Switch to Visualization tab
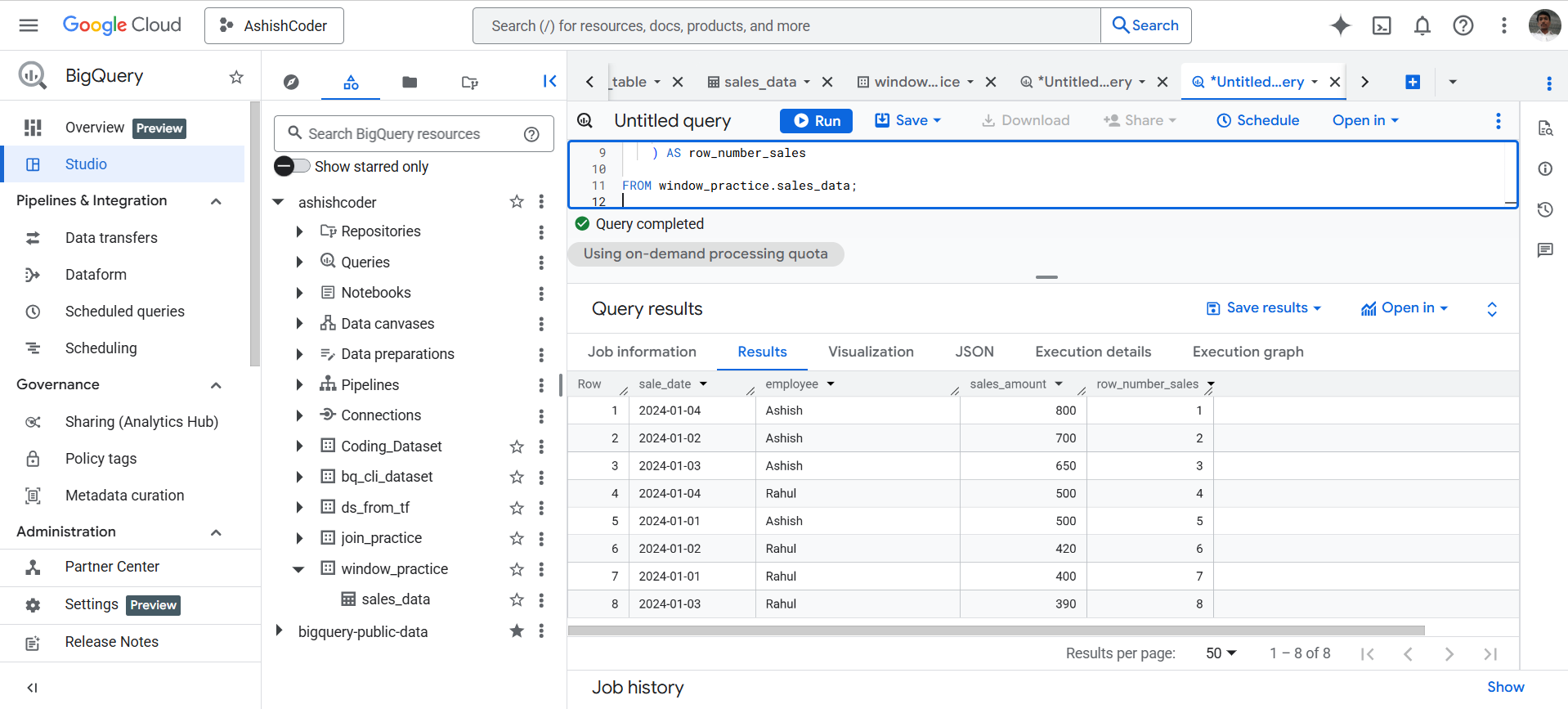The height and width of the screenshot is (709, 1568). click(x=871, y=352)
